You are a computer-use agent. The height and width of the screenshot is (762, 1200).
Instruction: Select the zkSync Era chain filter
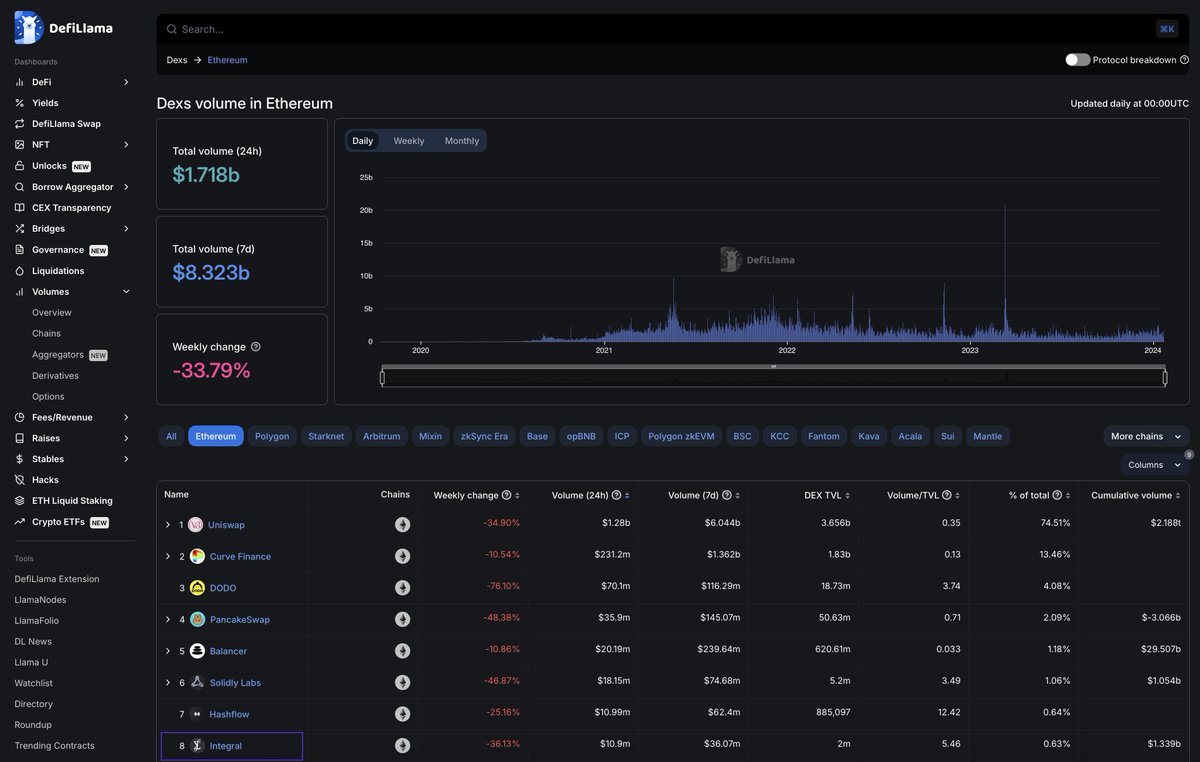click(484, 436)
